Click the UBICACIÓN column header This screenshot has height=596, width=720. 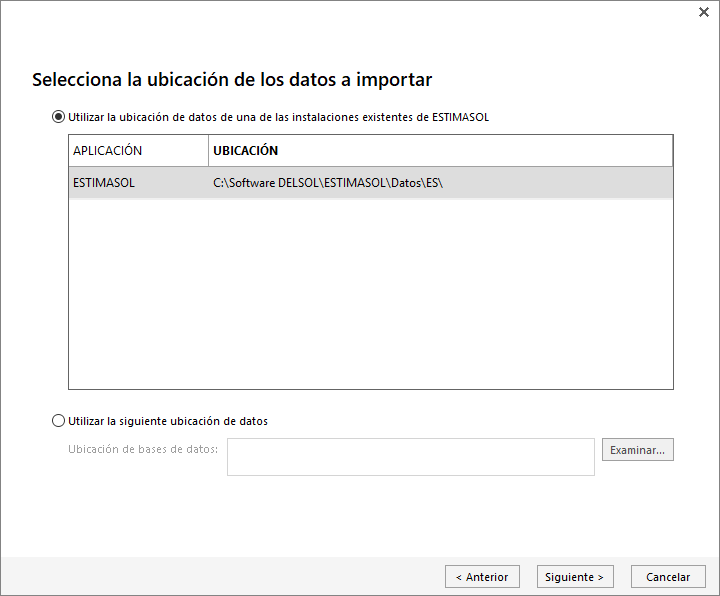coord(440,151)
